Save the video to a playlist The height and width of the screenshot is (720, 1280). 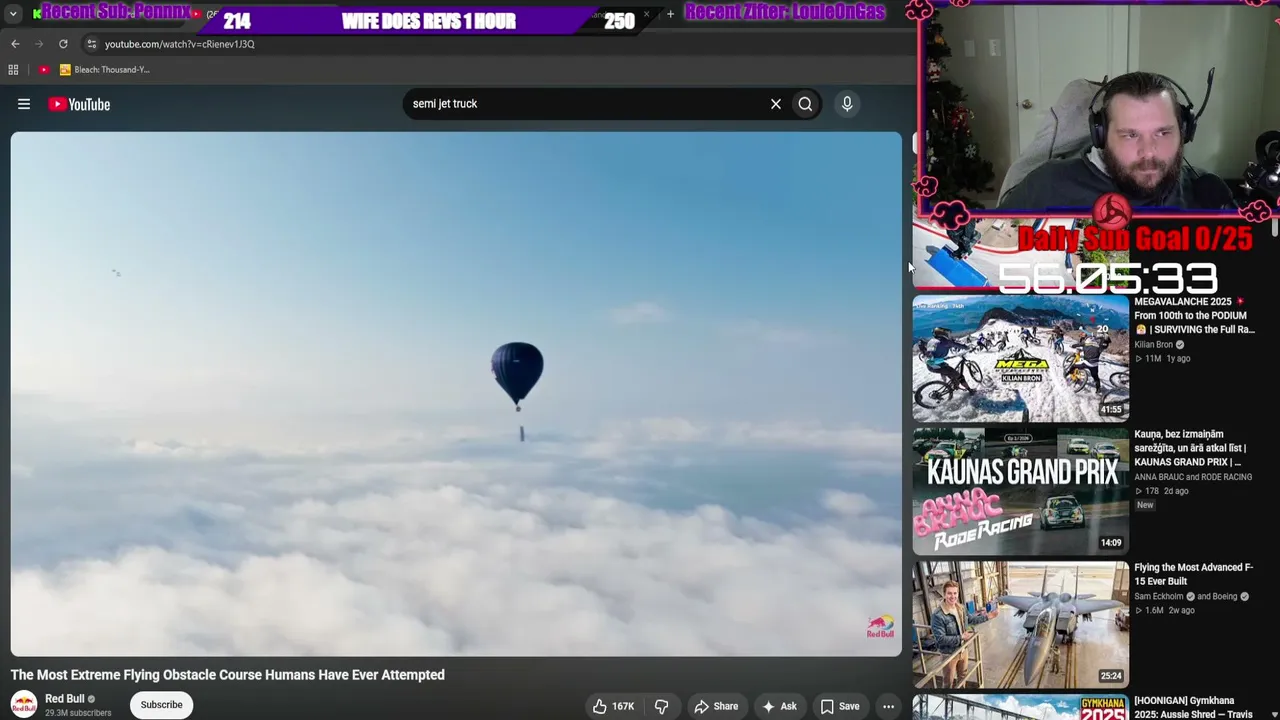(x=840, y=706)
